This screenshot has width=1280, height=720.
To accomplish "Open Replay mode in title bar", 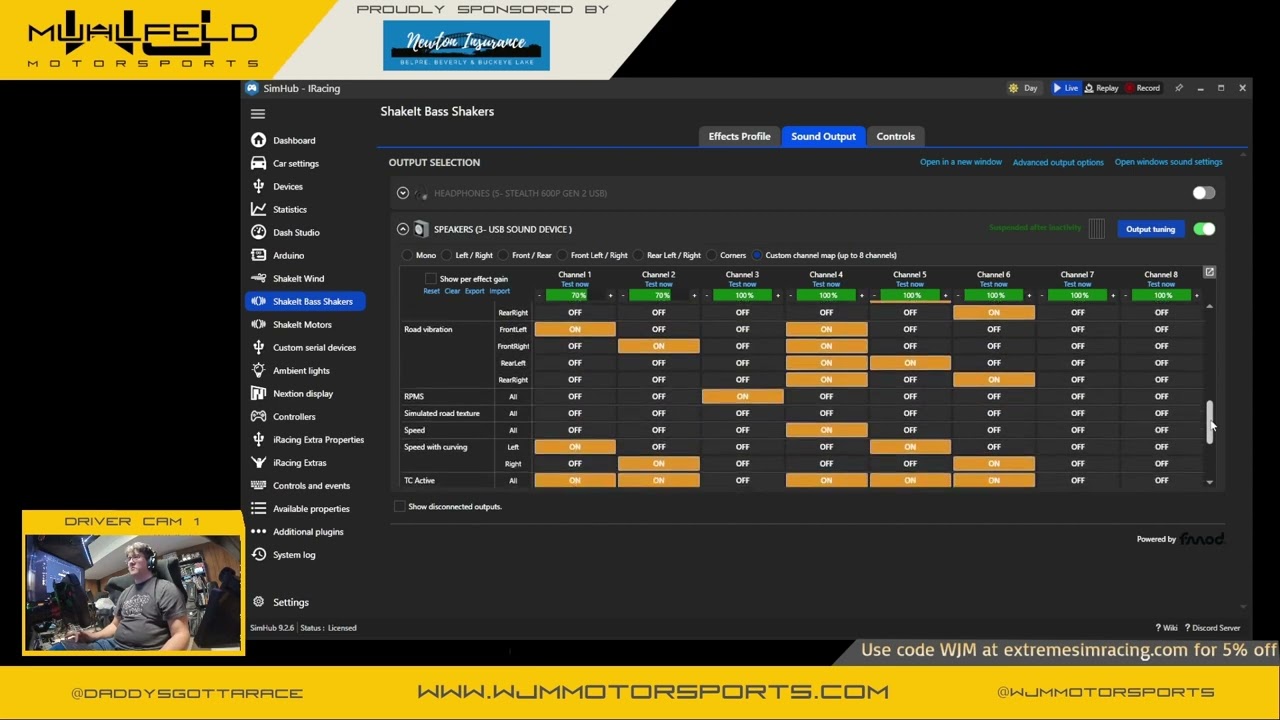I will click(1101, 88).
